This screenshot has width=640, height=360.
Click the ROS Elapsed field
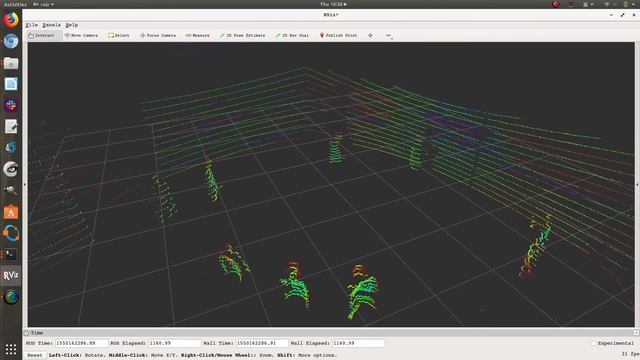click(x=174, y=343)
